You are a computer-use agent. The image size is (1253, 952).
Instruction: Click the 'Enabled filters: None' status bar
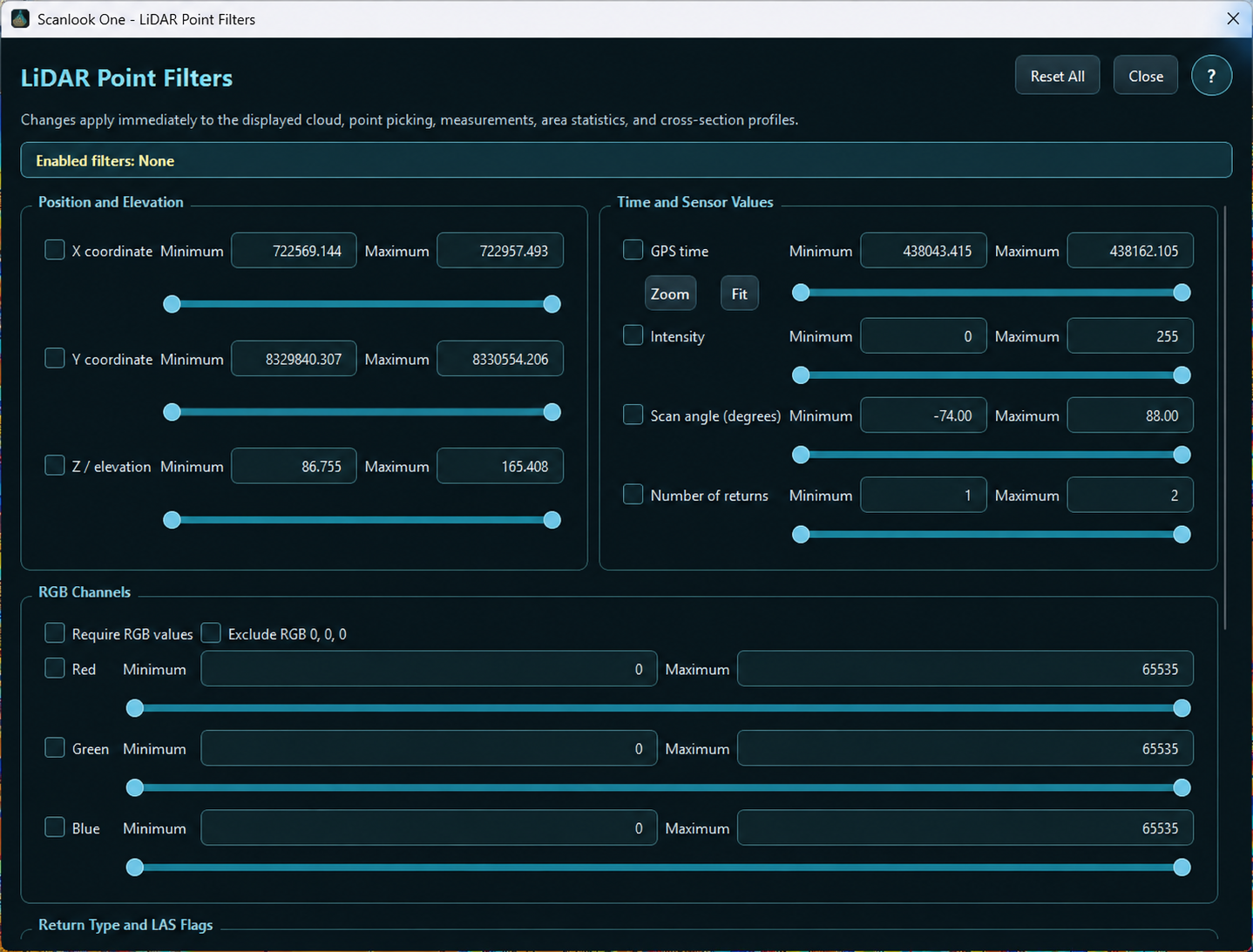point(626,159)
